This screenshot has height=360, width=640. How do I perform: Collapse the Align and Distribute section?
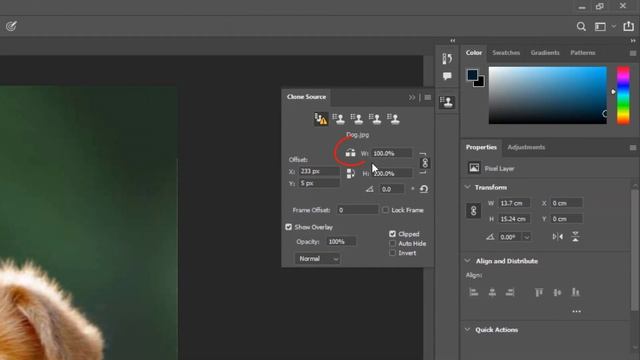[468, 260]
